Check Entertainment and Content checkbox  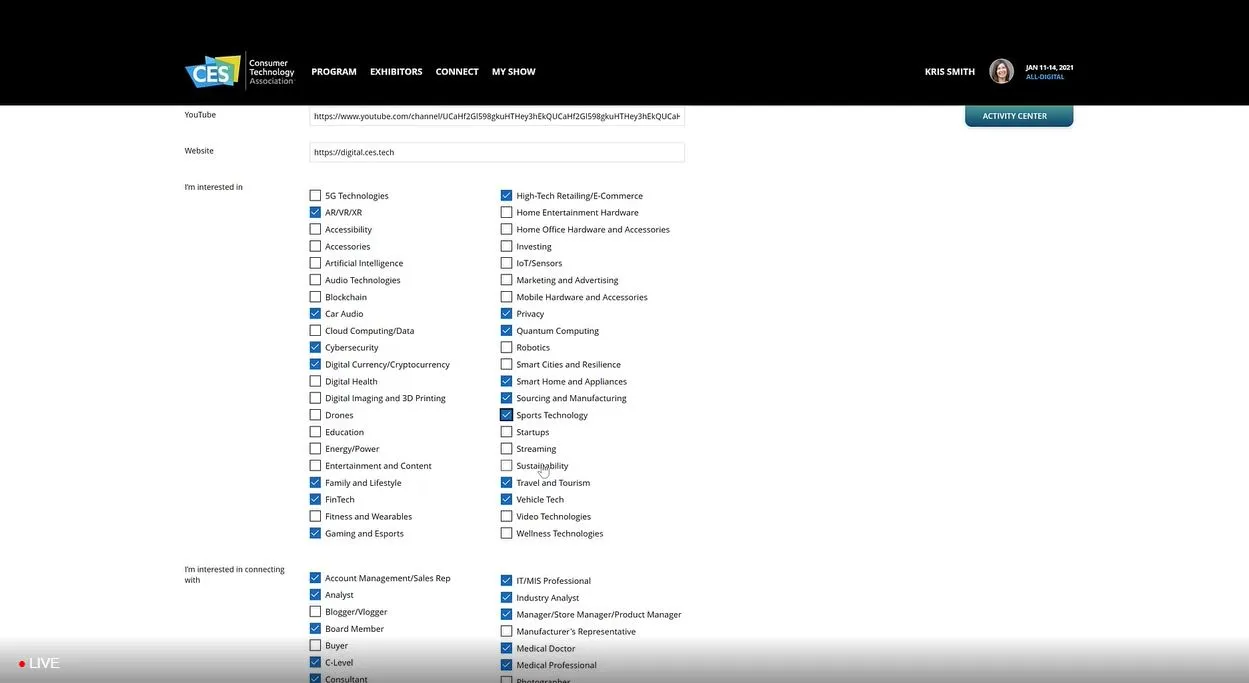point(315,465)
